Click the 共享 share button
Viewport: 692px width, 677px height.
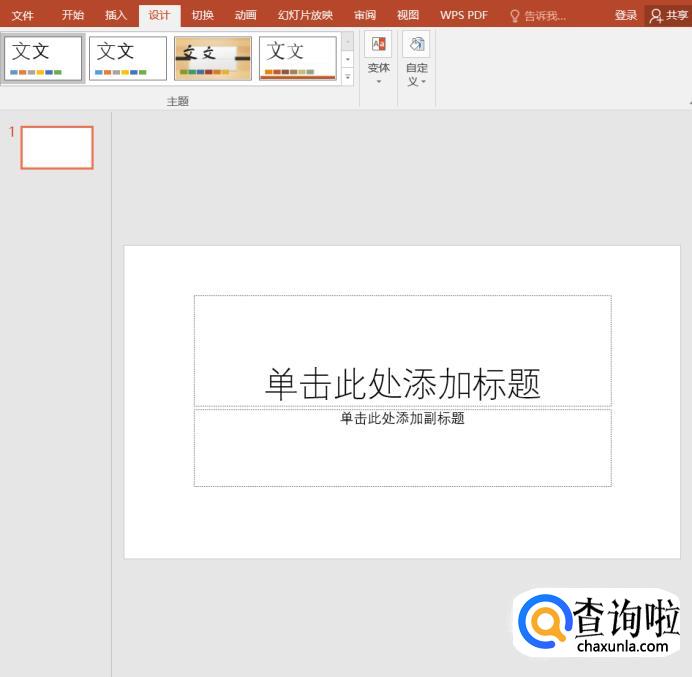point(669,15)
